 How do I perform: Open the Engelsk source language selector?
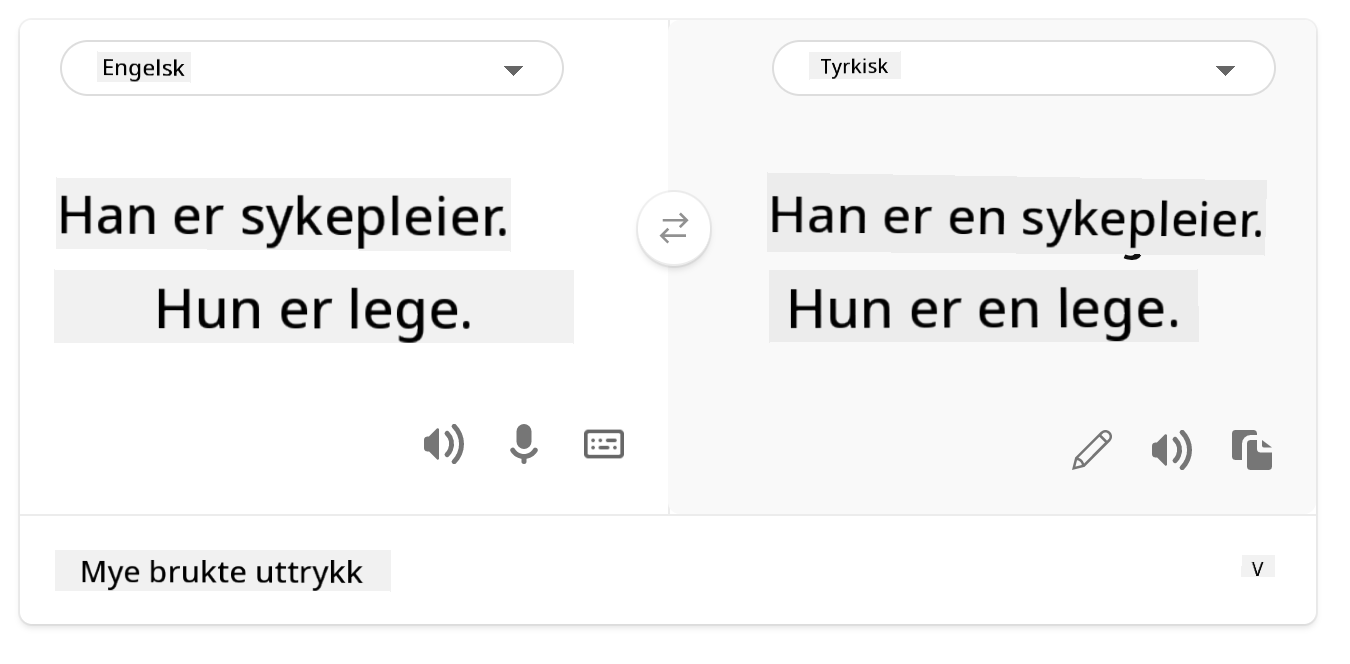pos(311,69)
